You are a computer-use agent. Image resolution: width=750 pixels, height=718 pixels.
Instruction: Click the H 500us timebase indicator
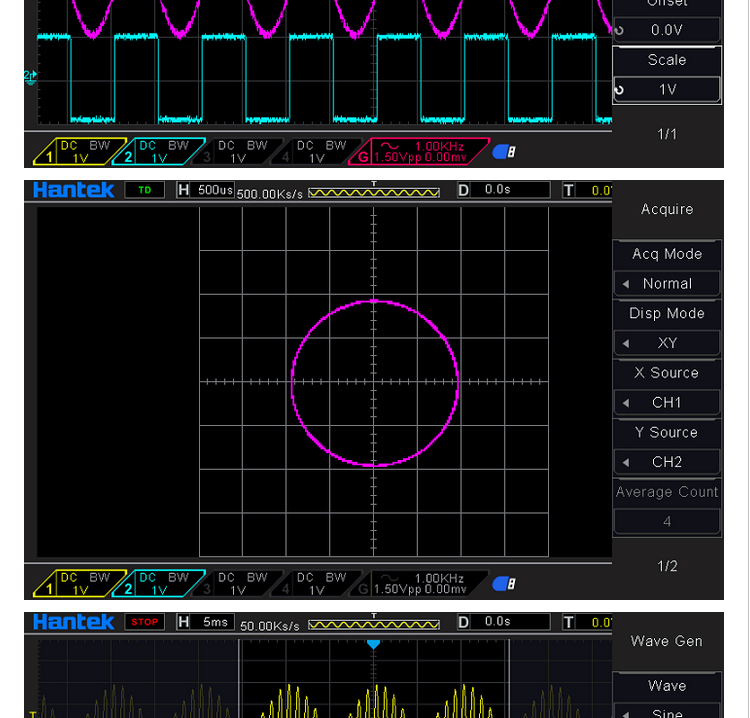click(205, 190)
